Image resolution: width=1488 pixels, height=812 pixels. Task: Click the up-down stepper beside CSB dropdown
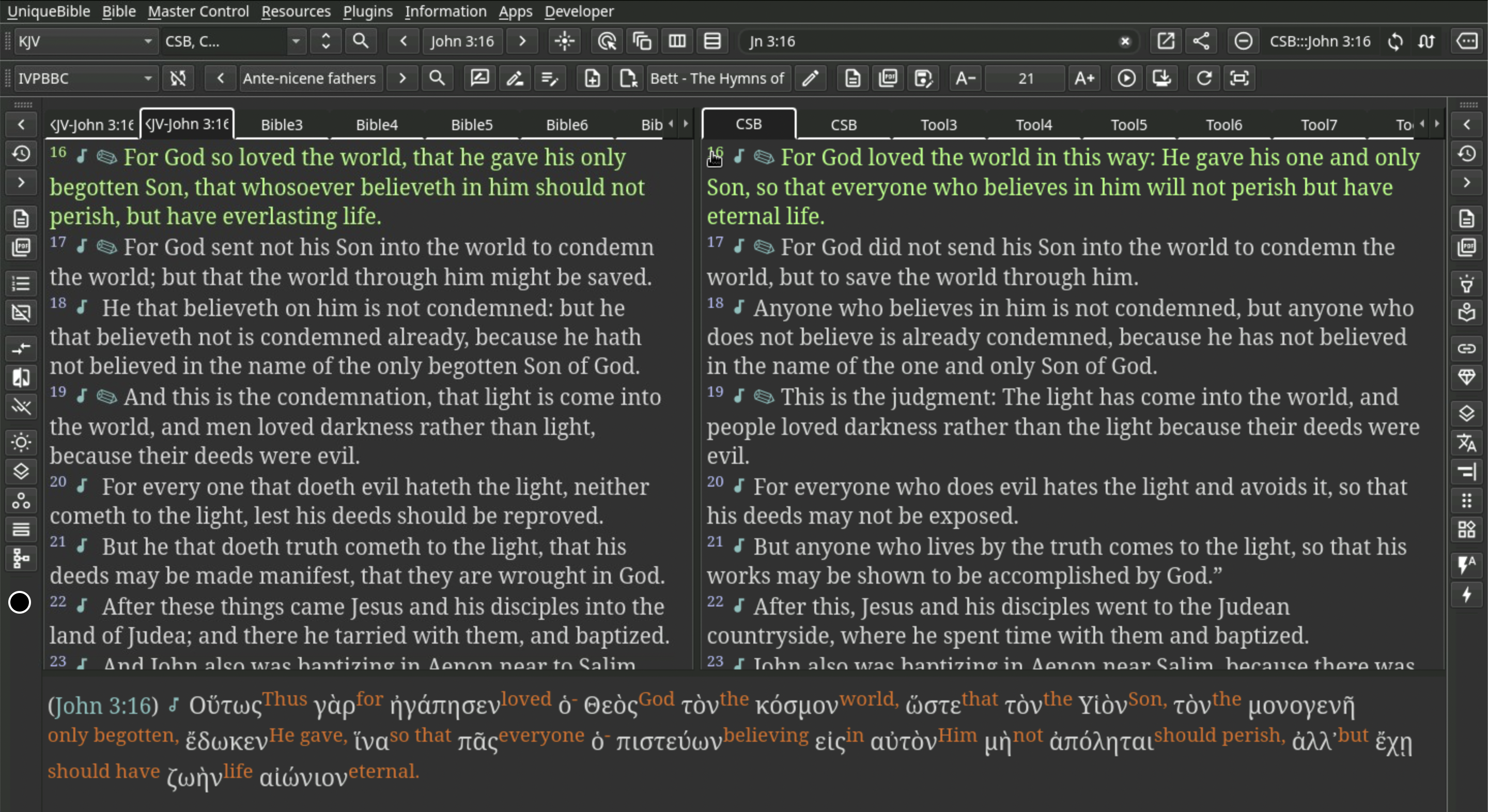tap(326, 41)
